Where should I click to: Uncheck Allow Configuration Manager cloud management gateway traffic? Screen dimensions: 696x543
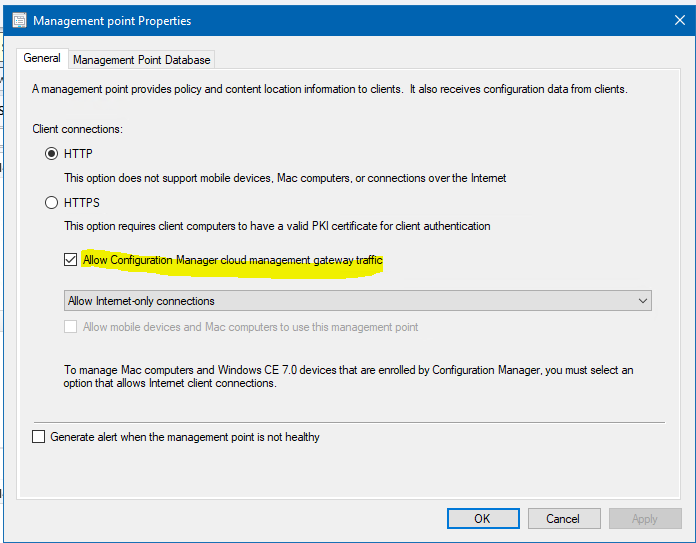(71, 259)
